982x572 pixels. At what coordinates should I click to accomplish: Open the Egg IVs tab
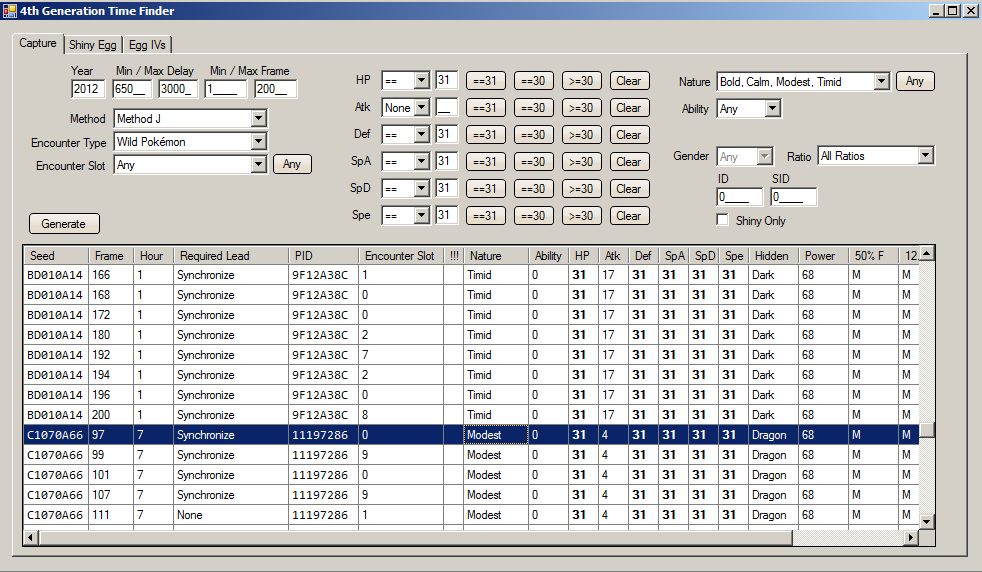pyautogui.click(x=147, y=44)
